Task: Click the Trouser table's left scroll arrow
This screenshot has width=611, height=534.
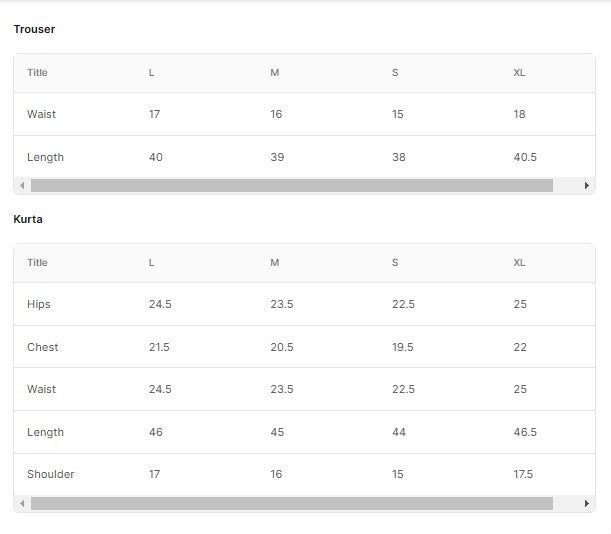Action: [x=22, y=186]
